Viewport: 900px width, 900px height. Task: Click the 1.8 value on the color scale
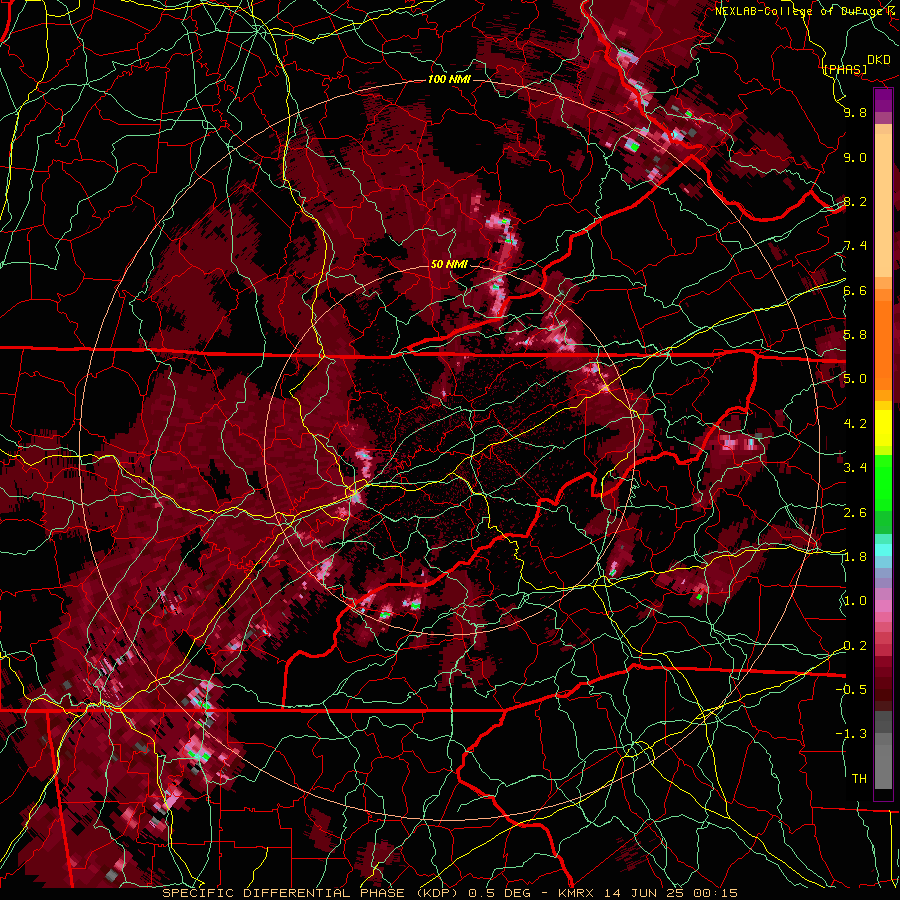click(x=855, y=557)
